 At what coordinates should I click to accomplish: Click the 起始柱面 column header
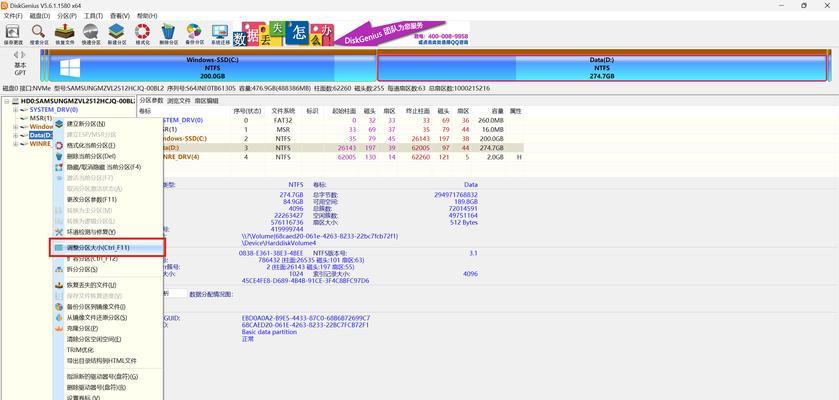[x=344, y=111]
